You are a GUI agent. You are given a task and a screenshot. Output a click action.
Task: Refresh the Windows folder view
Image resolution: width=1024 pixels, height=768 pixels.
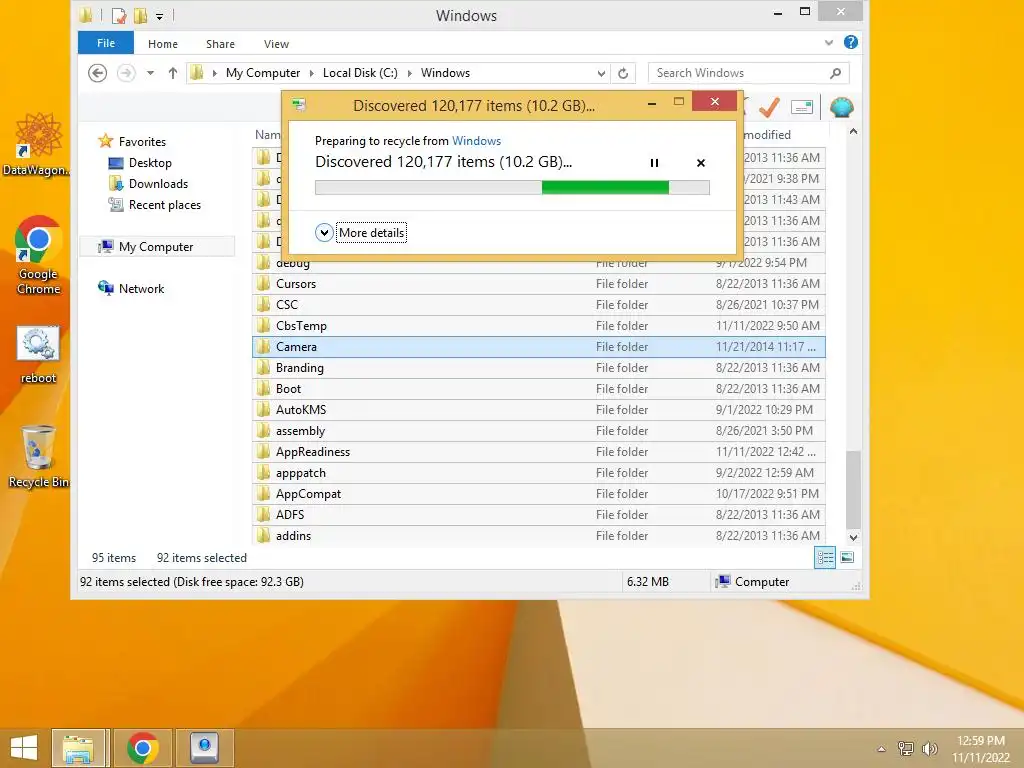pos(623,73)
